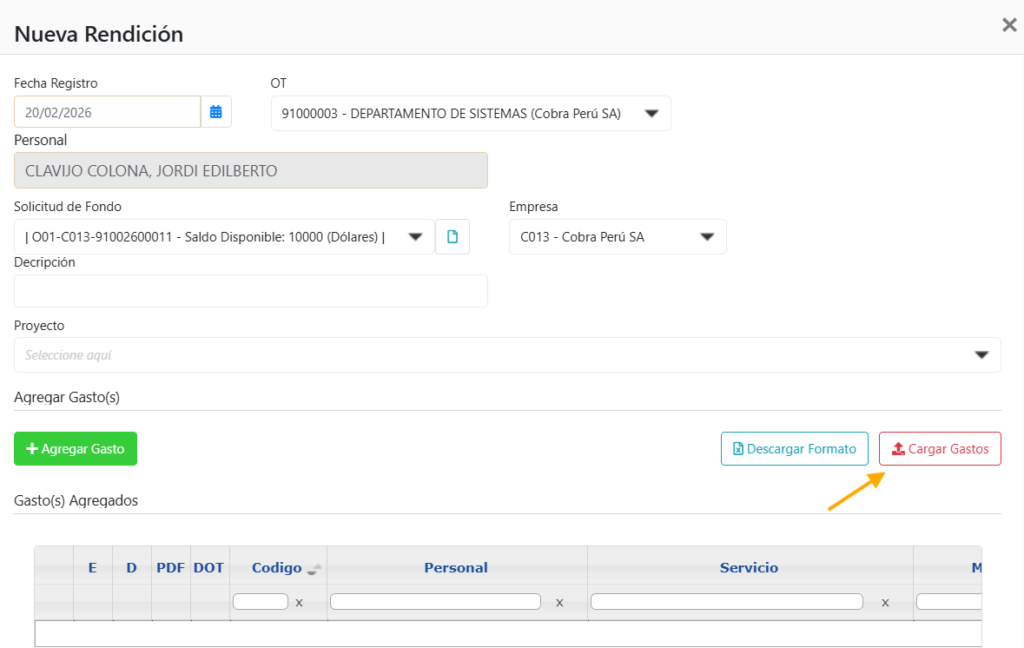Click the green Agregar Gasto button
The width and height of the screenshot is (1024, 648).
pos(75,449)
